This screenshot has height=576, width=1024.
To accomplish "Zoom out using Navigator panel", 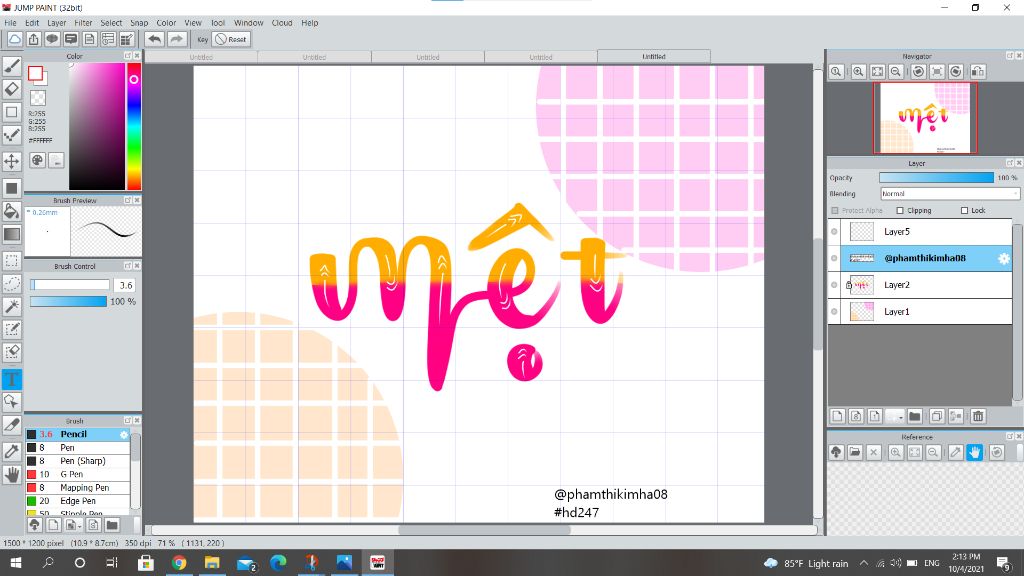I will pyautogui.click(x=896, y=72).
